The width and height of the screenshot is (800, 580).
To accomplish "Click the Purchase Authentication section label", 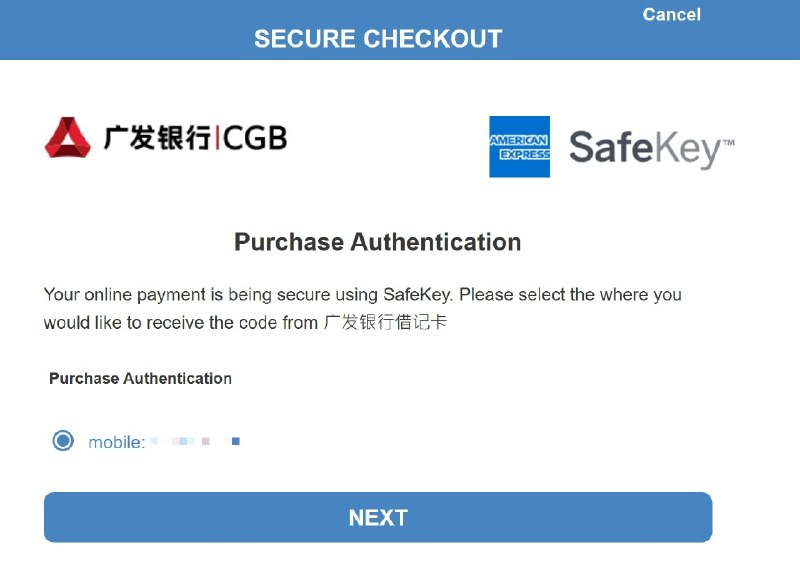I will pos(140,378).
